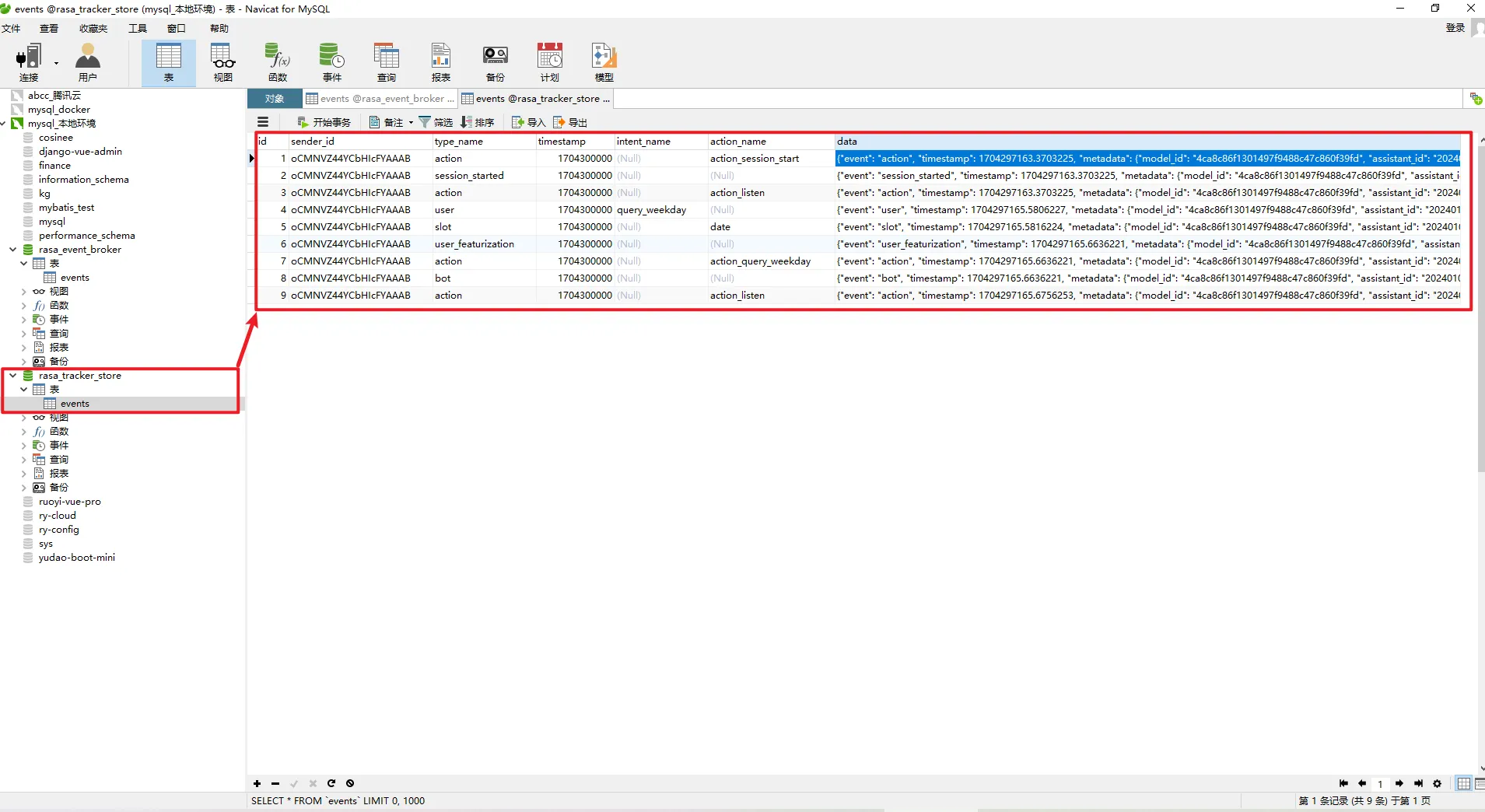The image size is (1485, 812).
Task: Select the ruoyi-vue-pro database
Action: [69, 502]
